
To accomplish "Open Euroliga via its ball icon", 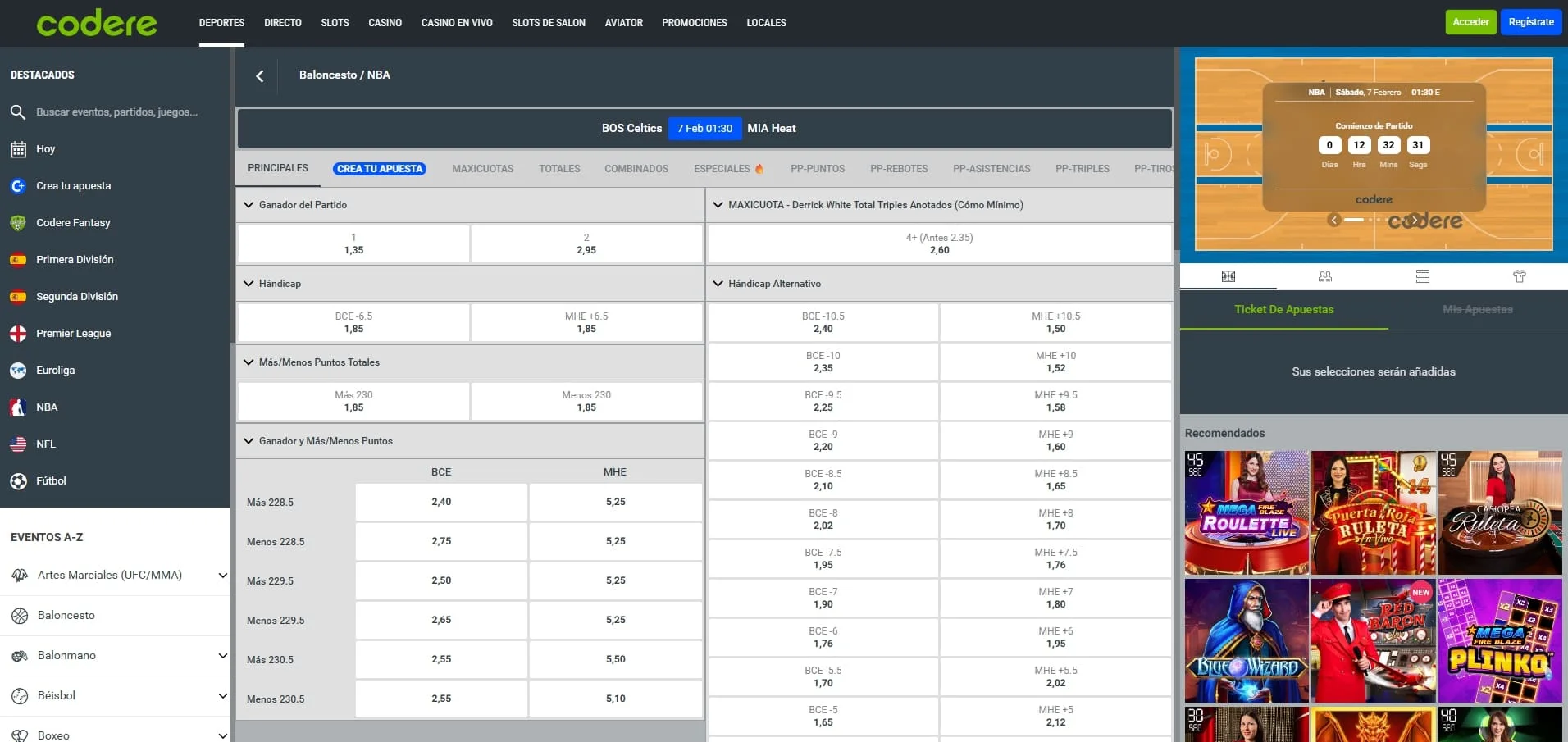I will click(18, 371).
